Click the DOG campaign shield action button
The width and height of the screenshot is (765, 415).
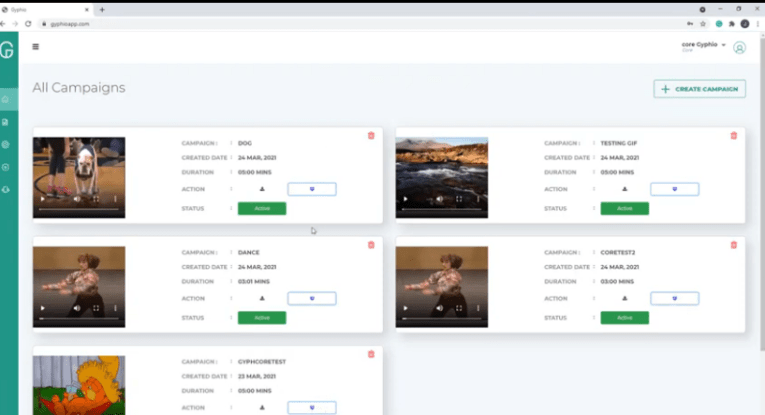coord(312,189)
